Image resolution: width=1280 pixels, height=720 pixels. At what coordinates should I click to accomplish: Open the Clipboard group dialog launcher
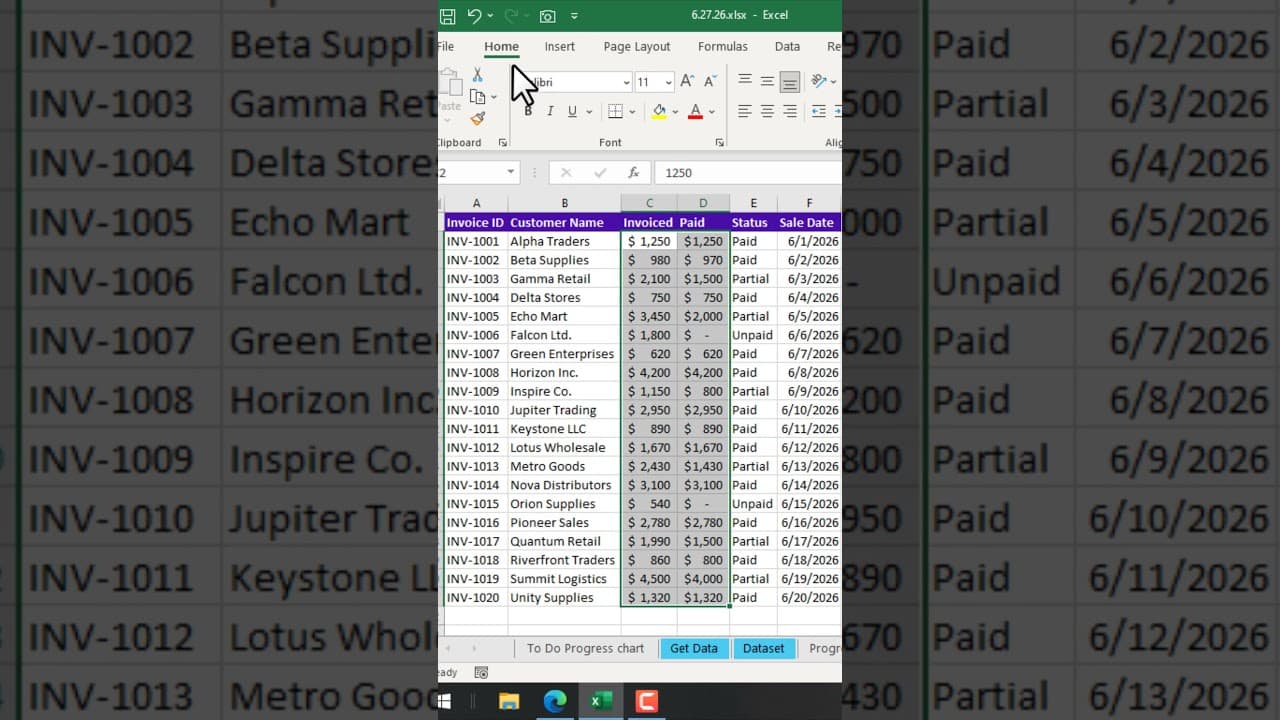coord(502,143)
